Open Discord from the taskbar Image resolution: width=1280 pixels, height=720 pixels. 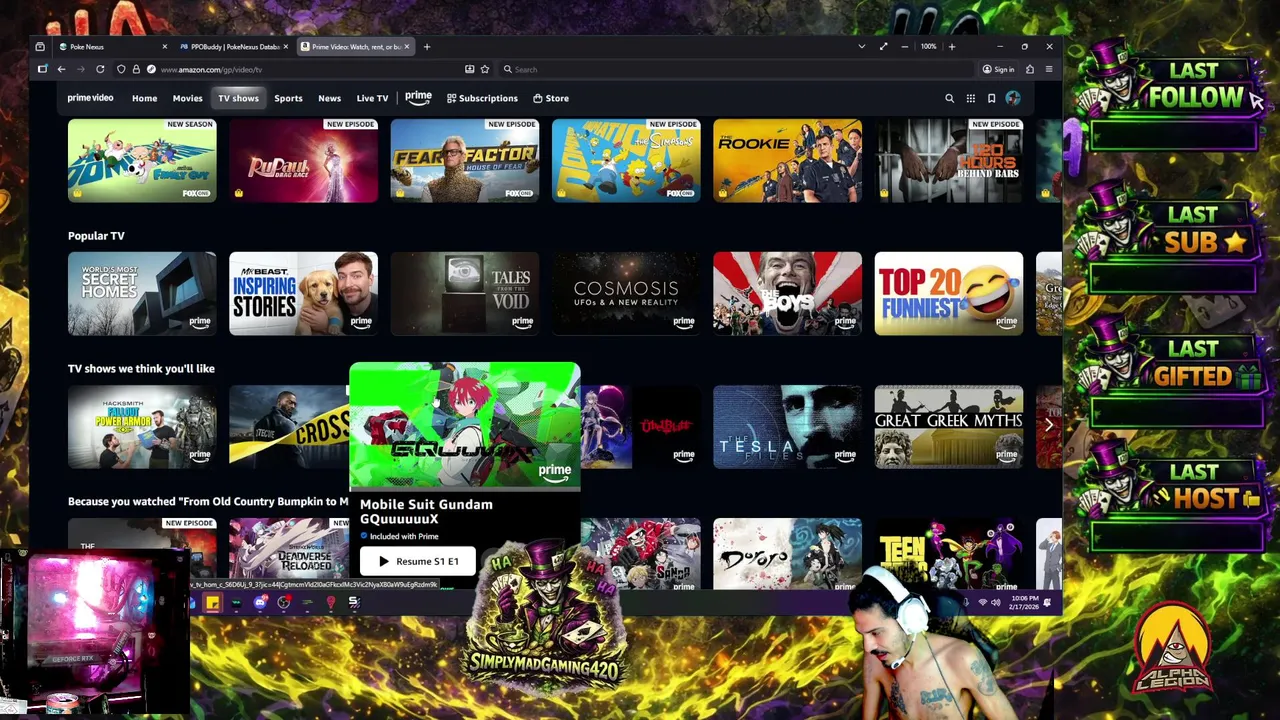260,602
